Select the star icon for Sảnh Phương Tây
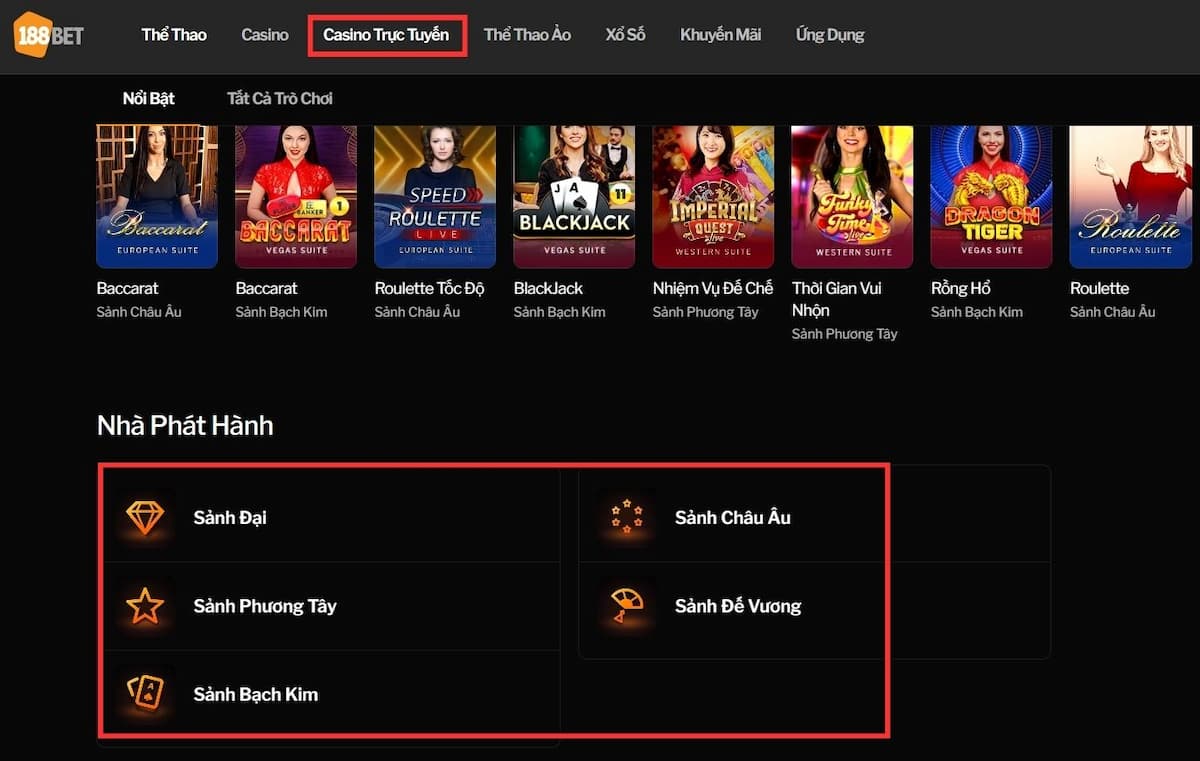Image resolution: width=1200 pixels, height=761 pixels. (145, 606)
